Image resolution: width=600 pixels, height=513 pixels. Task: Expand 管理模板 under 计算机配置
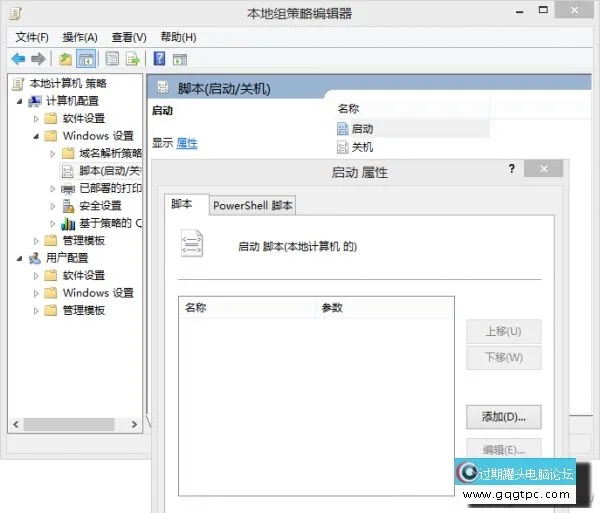tap(36, 241)
